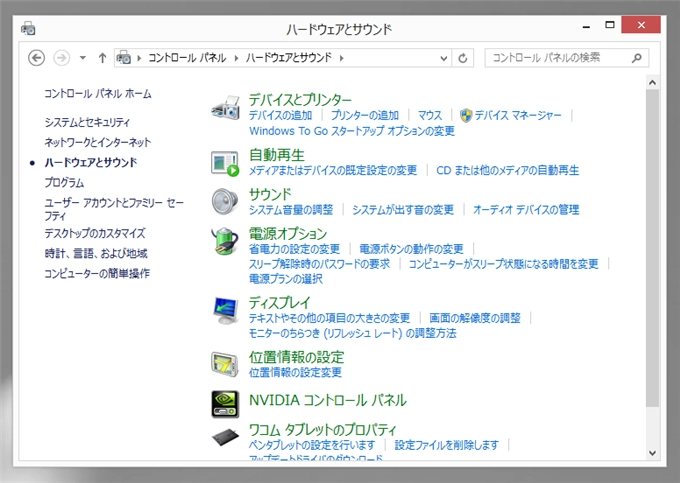Image resolution: width=680 pixels, height=483 pixels.
Task: Click 省電力の設定の変更 link
Action: coord(294,249)
